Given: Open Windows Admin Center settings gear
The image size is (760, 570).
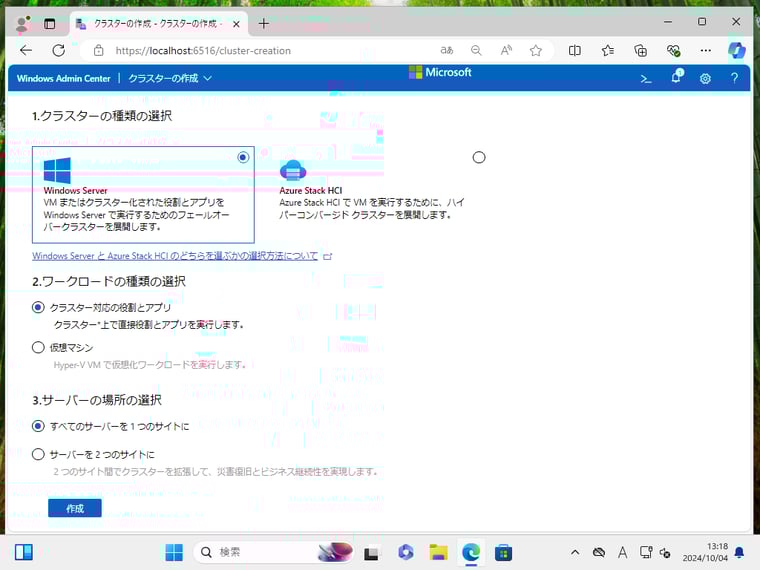Looking at the screenshot, I should (x=705, y=79).
